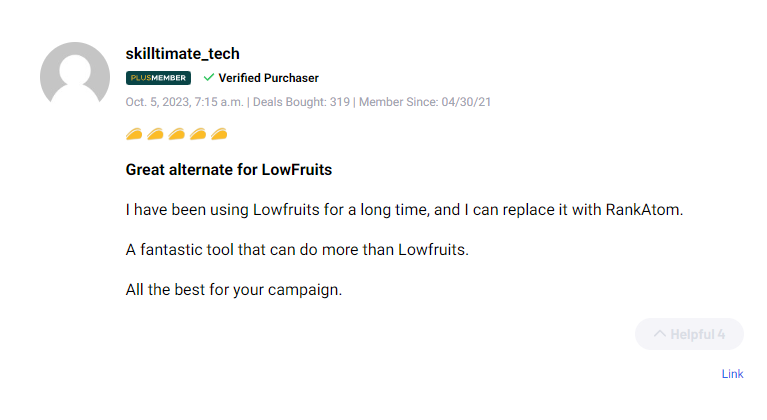Select the Verified Purchaser label
Viewport: 767px width, 420px height.
(269, 78)
